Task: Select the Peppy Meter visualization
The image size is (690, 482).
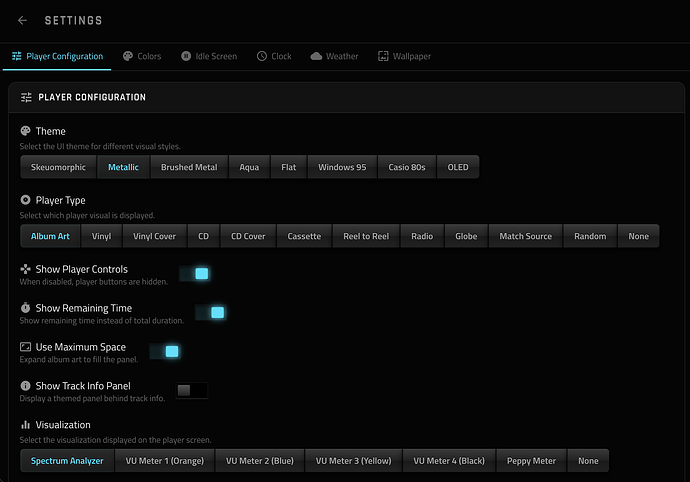Action: (x=531, y=460)
